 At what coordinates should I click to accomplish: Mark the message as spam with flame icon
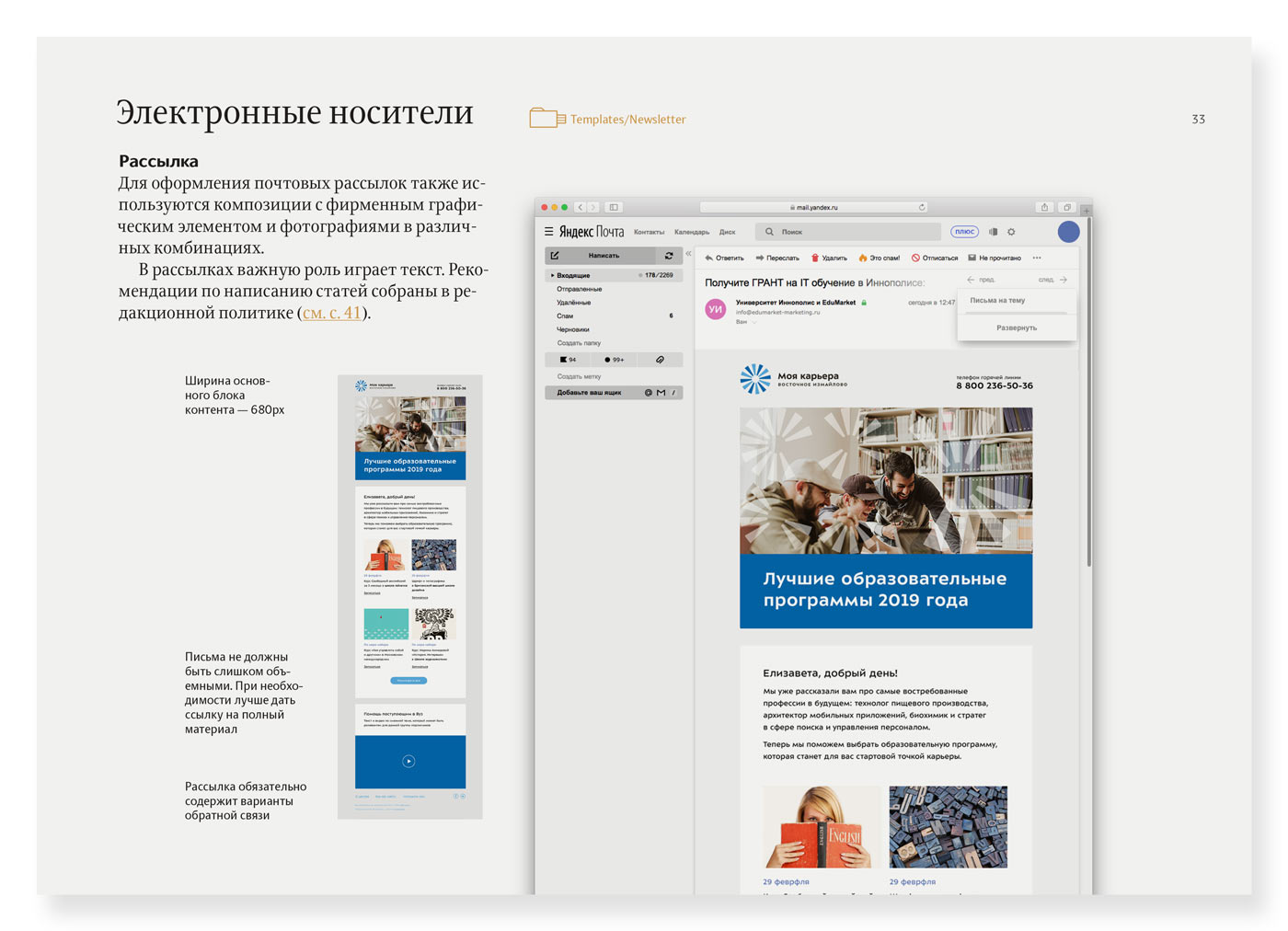point(862,259)
